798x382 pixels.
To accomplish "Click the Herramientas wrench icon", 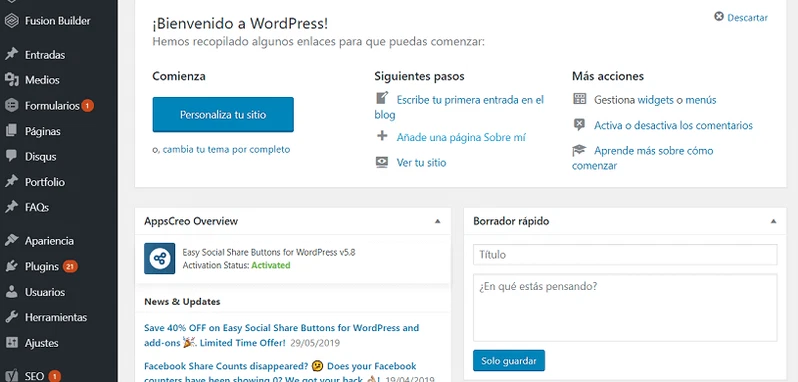I will coord(11,317).
